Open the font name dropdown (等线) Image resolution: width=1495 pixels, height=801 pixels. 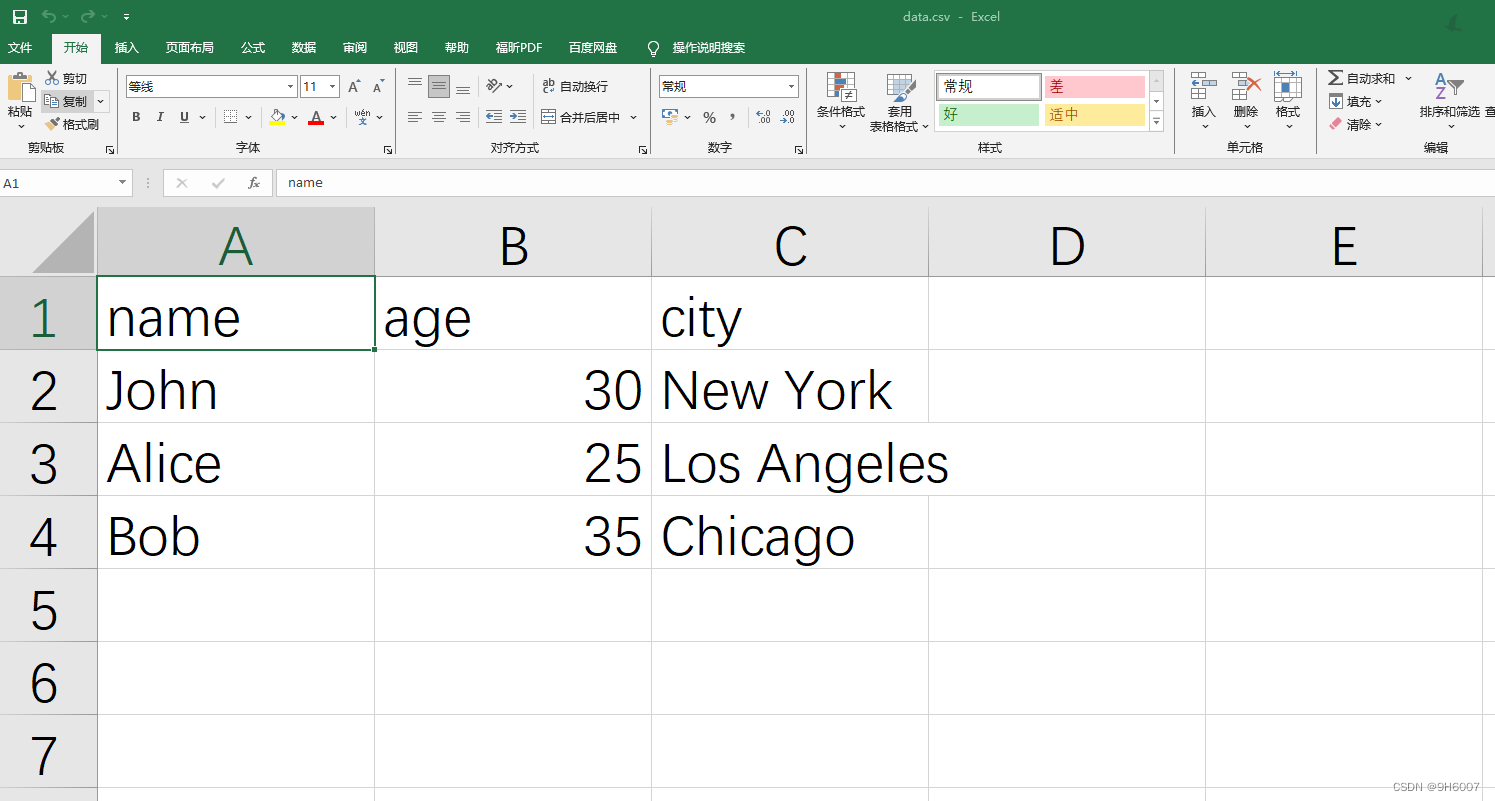pyautogui.click(x=291, y=87)
